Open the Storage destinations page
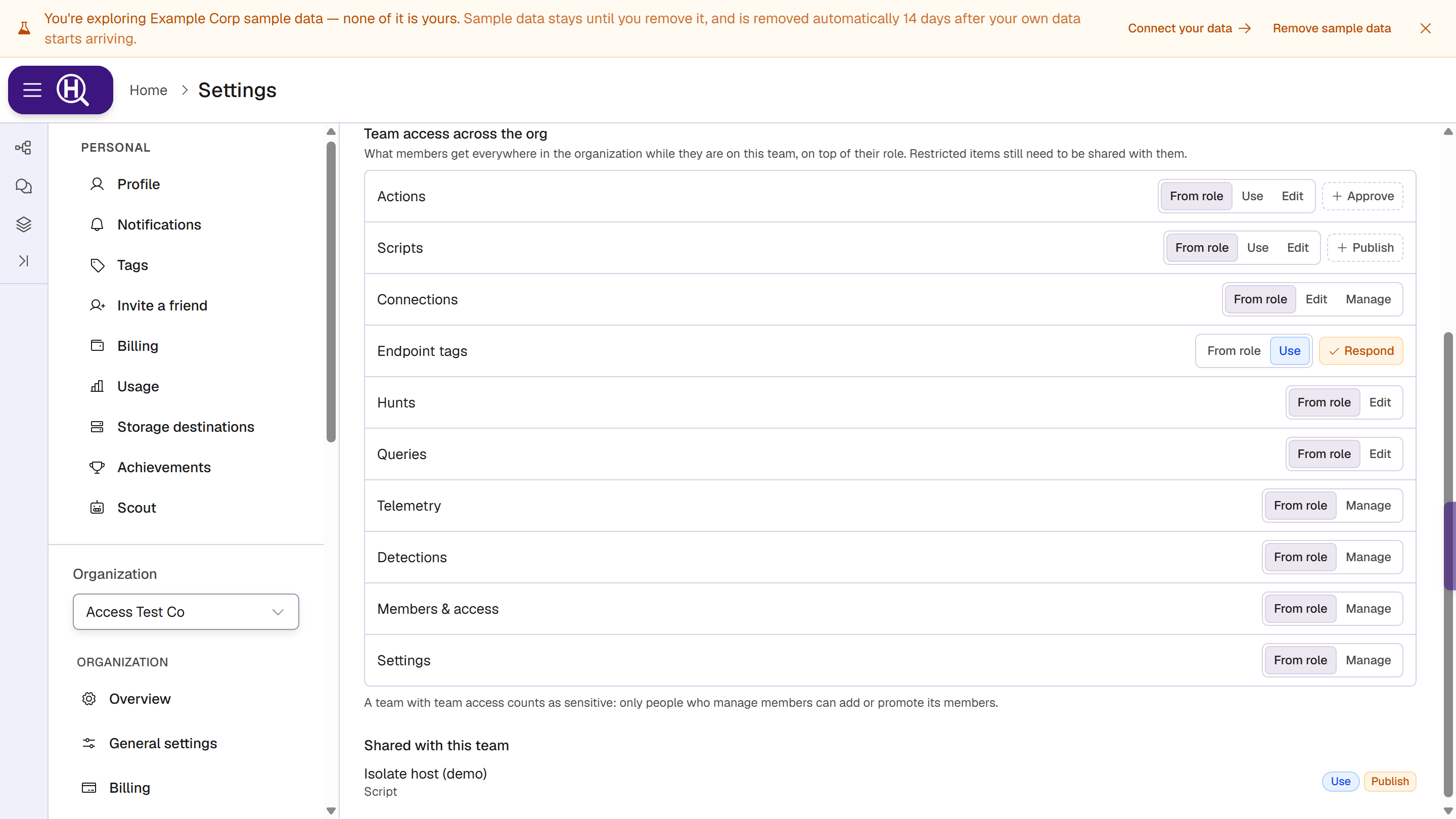The image size is (1456, 819). 186,427
